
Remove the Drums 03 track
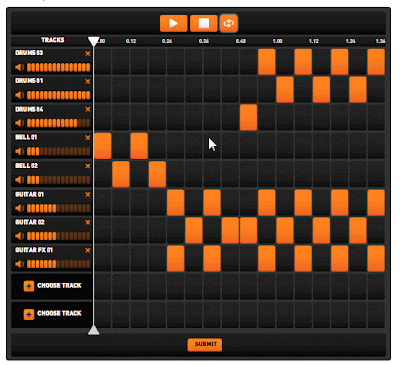coord(88,53)
